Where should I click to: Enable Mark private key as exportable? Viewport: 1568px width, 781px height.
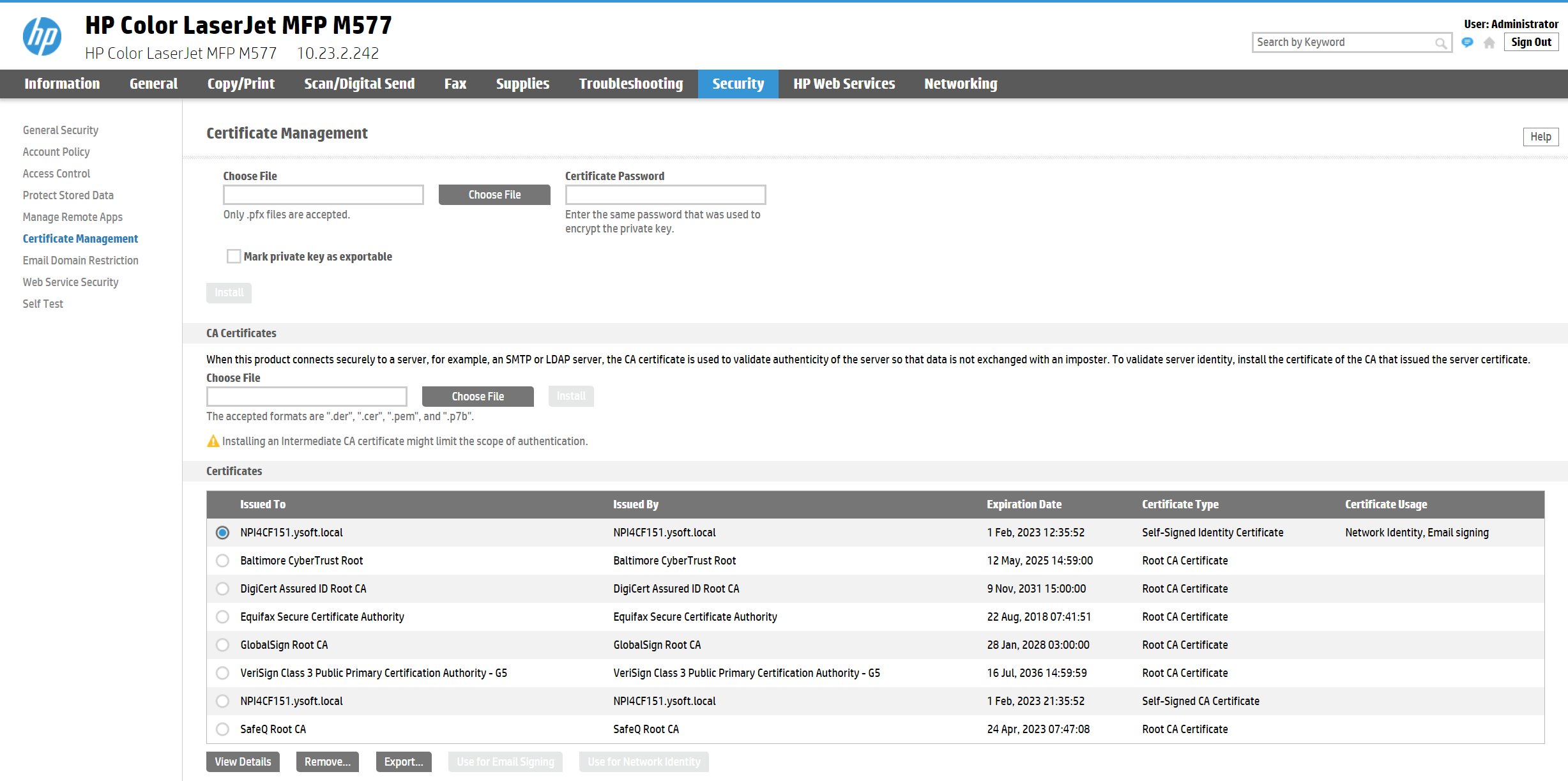click(234, 256)
